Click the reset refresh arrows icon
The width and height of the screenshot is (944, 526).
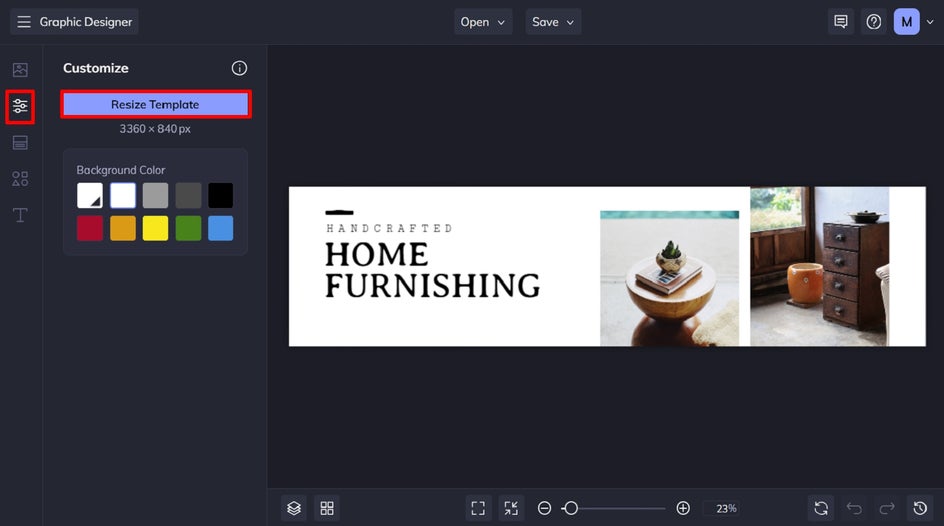(x=821, y=508)
